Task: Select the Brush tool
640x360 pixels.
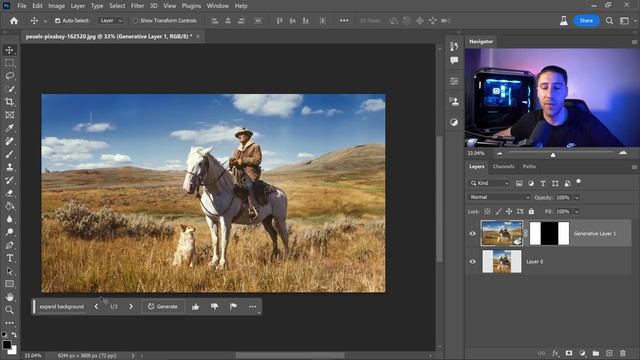Action: tap(9, 154)
